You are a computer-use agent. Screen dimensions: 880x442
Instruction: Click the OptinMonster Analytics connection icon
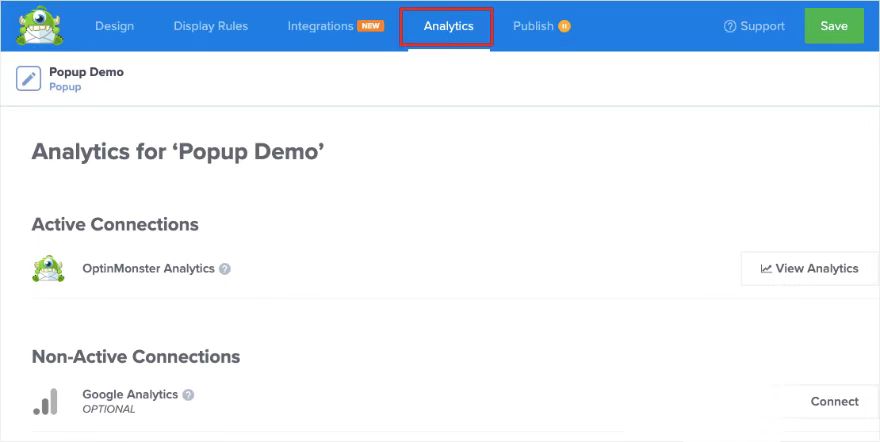click(47, 269)
